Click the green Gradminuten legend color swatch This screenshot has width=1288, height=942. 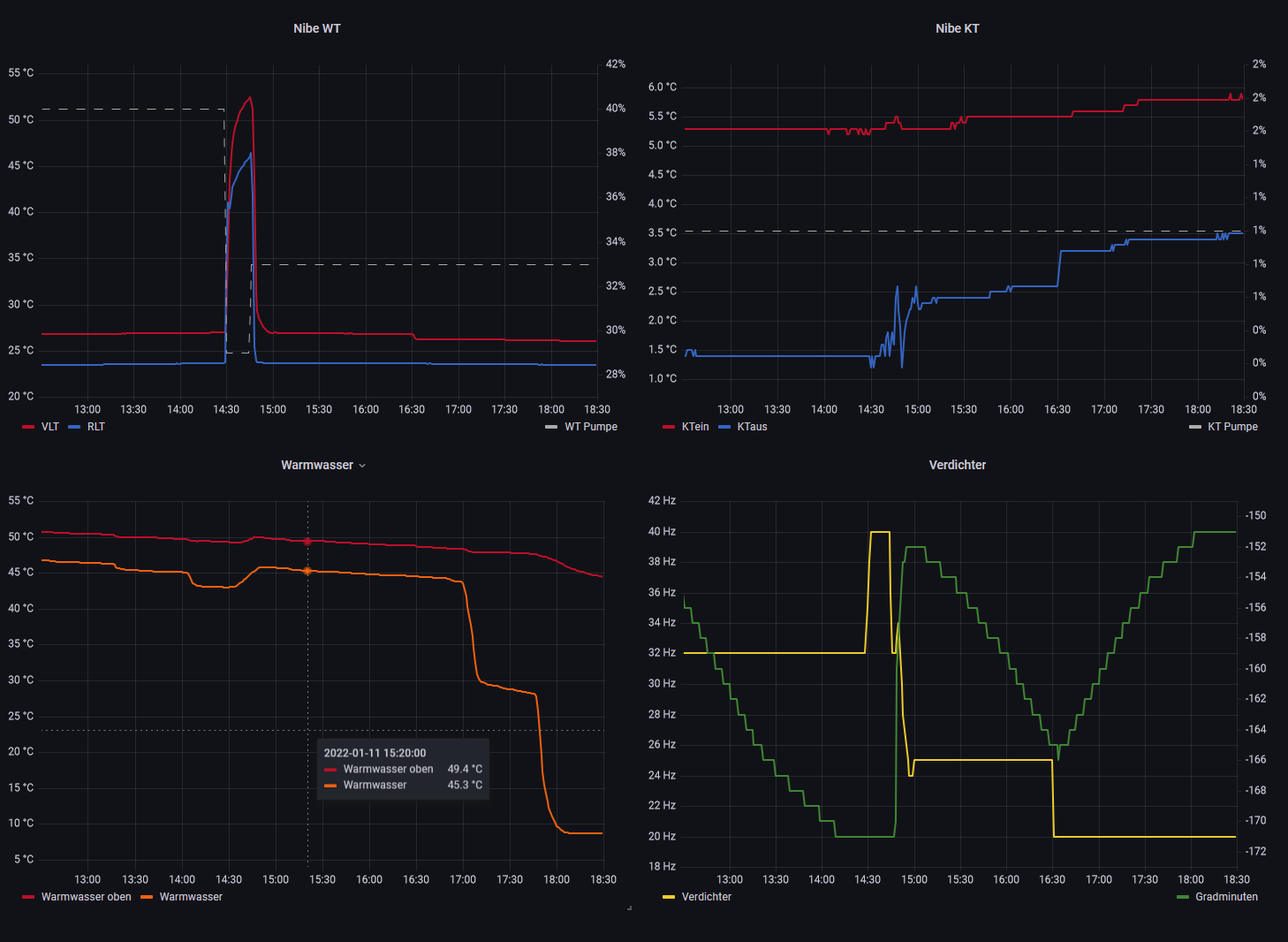[x=1183, y=897]
